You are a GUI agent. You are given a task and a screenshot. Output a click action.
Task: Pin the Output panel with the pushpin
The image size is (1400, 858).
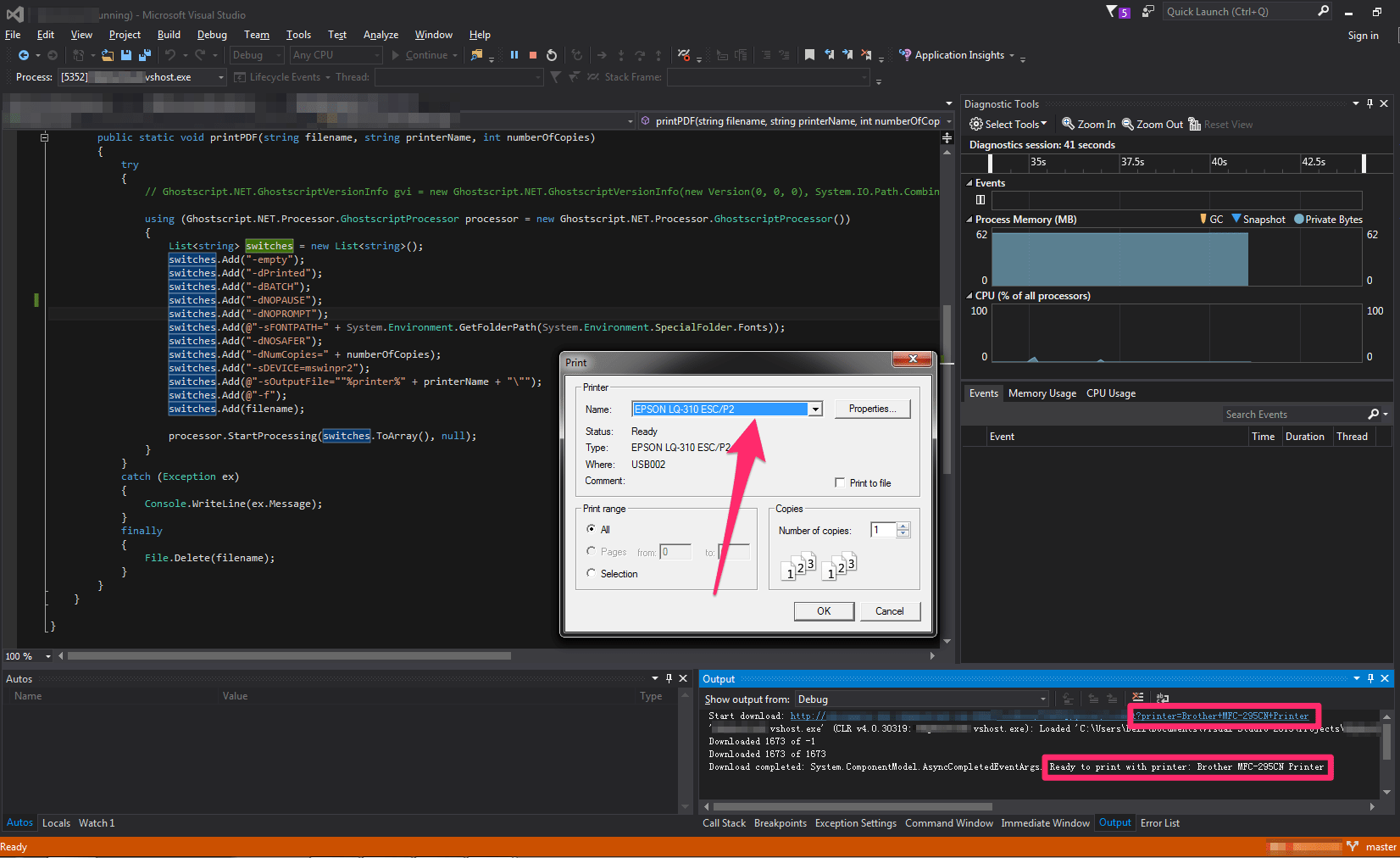coord(1370,678)
